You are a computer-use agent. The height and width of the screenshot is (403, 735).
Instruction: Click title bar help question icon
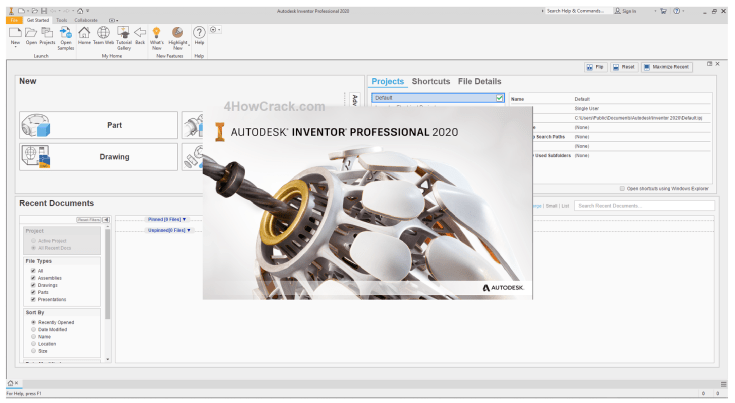click(x=676, y=11)
